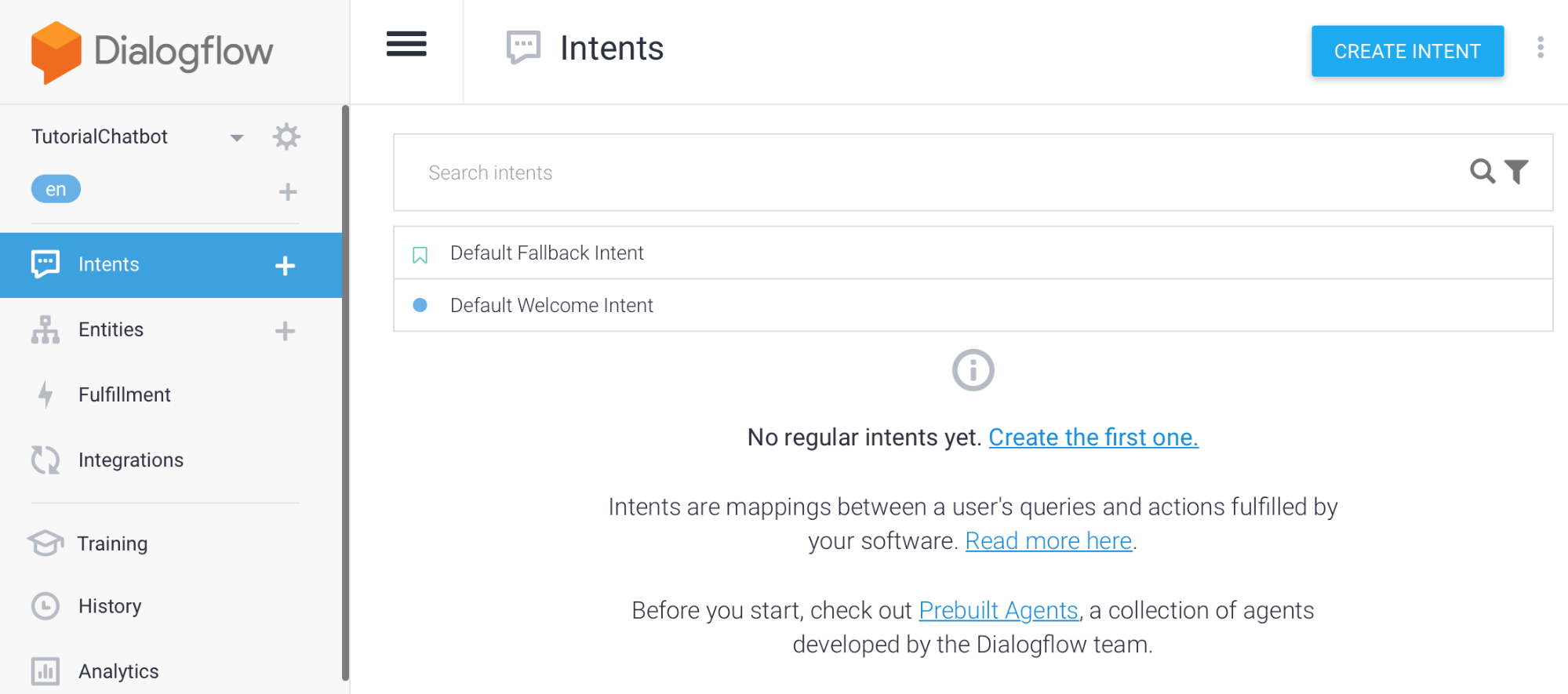Open agent settings gear icon
This screenshot has width=1568, height=694.
coord(286,136)
